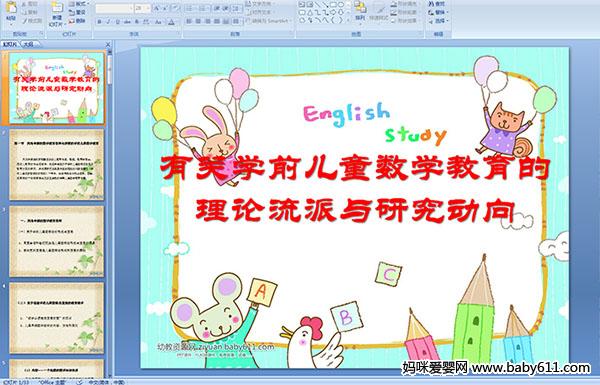
Task: Toggle Bold formatting
Action: [99, 22]
